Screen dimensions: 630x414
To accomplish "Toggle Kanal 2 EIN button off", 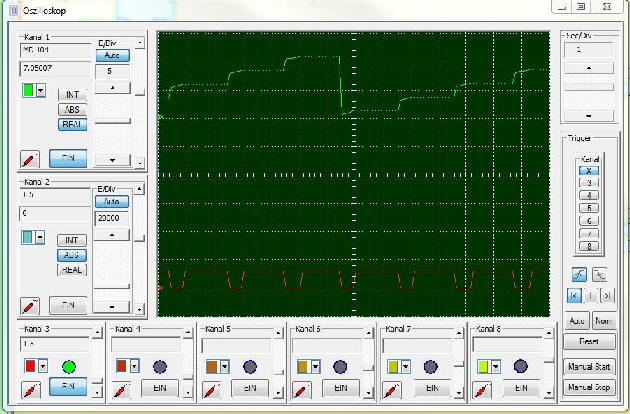I will [x=68, y=305].
